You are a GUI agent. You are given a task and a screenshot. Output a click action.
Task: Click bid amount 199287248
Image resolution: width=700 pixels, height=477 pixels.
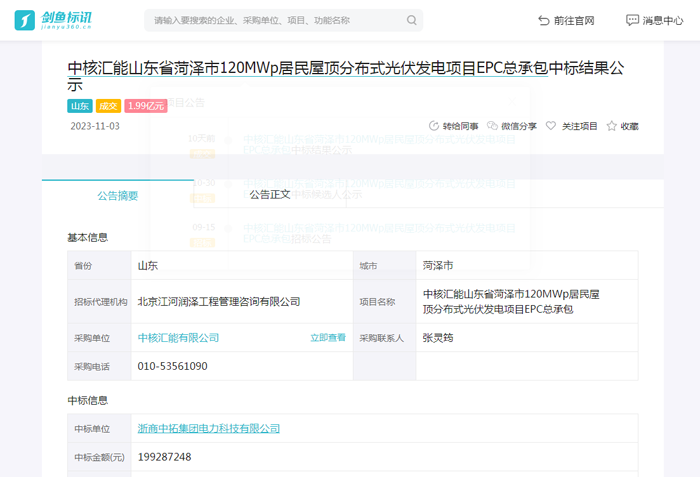(164, 457)
